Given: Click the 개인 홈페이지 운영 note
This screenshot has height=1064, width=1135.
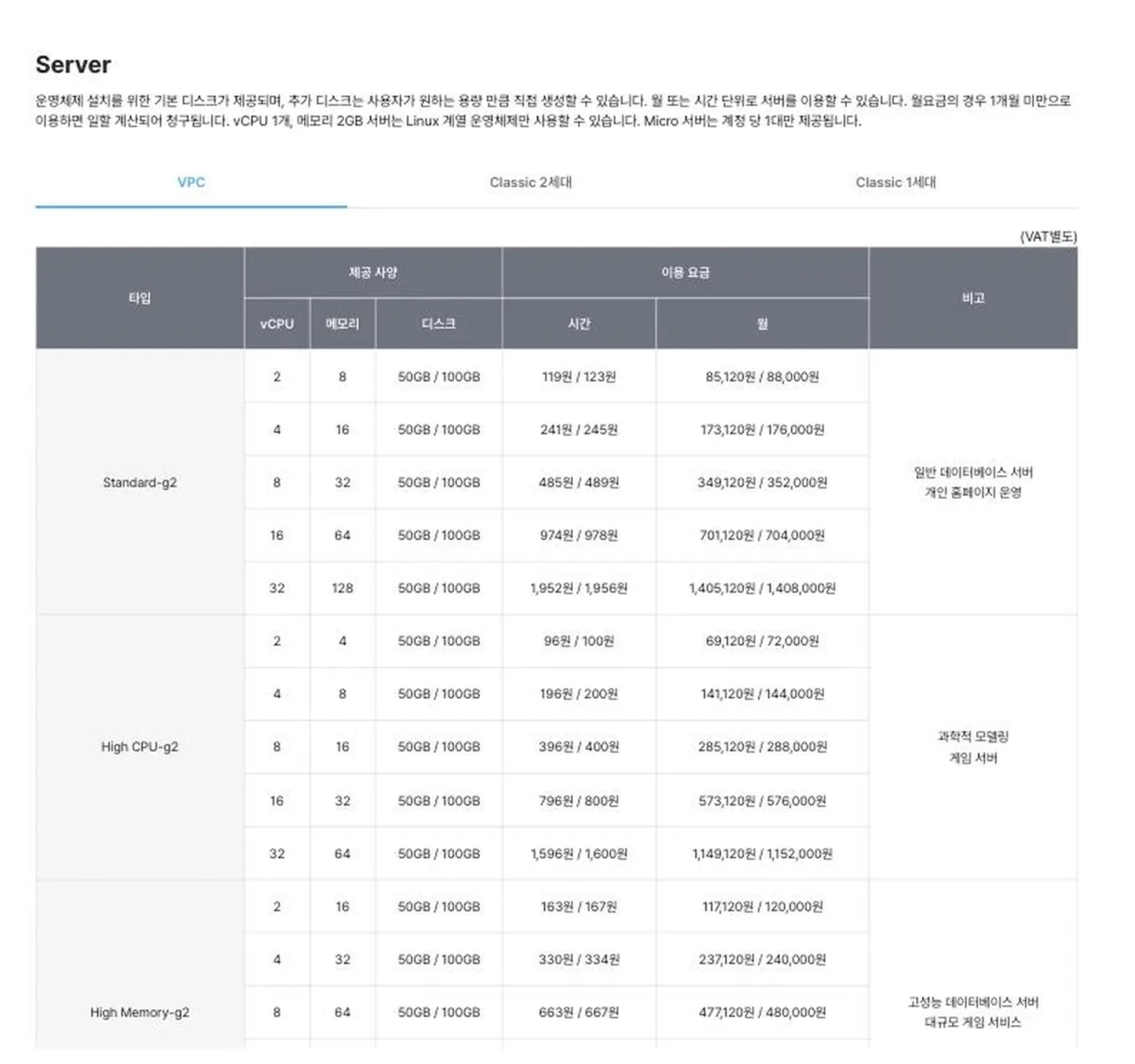Looking at the screenshot, I should [974, 492].
